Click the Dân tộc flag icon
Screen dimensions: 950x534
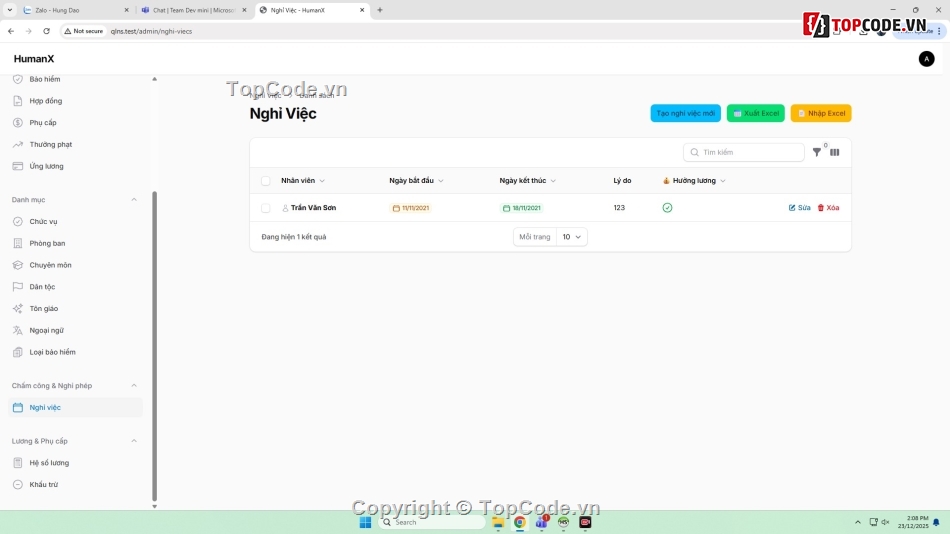(18, 287)
